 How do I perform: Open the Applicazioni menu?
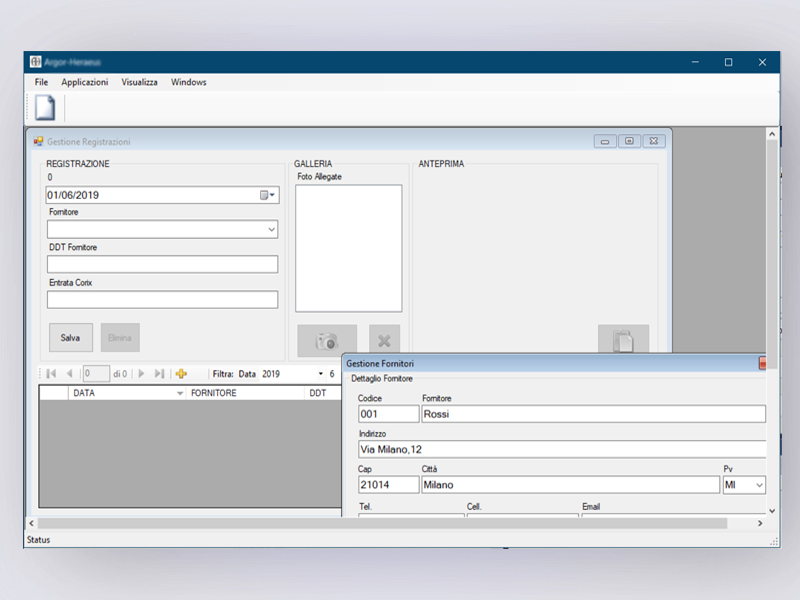(85, 82)
